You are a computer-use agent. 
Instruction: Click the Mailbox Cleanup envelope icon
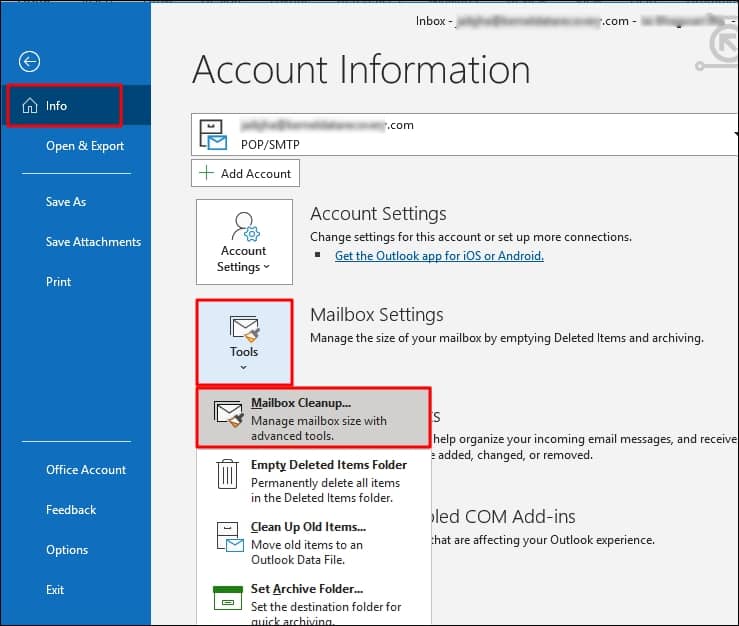(x=229, y=414)
